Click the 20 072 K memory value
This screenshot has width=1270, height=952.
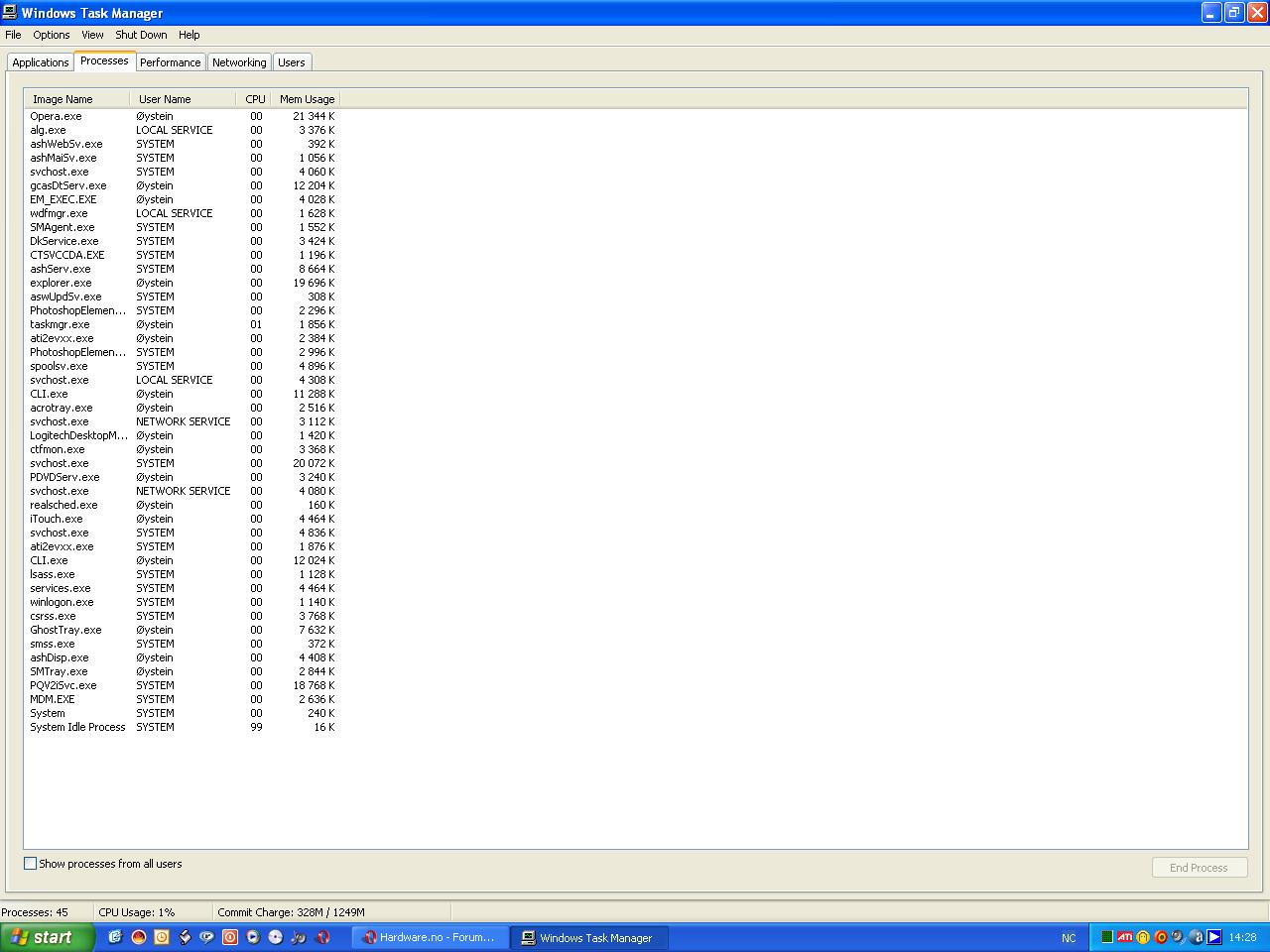[314, 463]
